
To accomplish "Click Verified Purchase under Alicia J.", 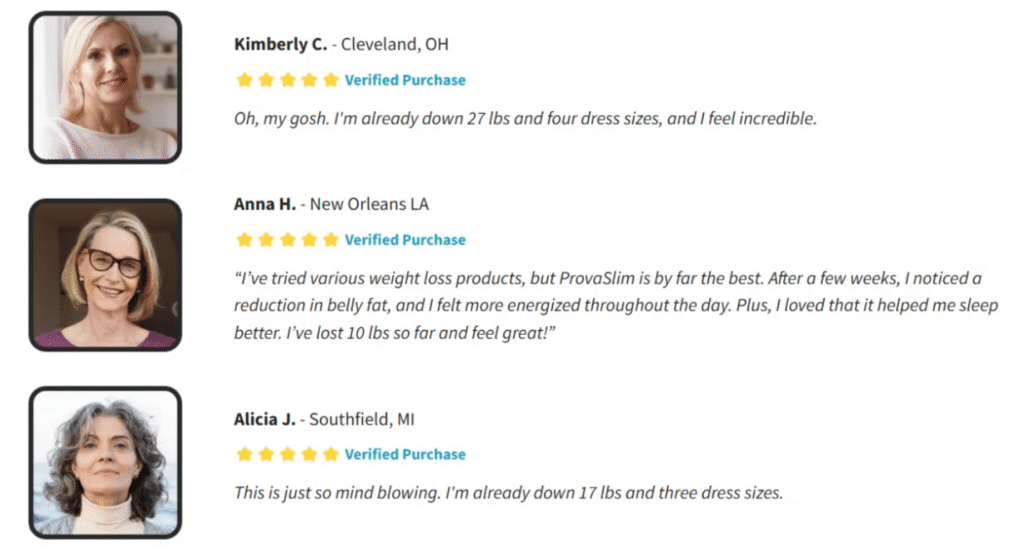I will coord(405,454).
